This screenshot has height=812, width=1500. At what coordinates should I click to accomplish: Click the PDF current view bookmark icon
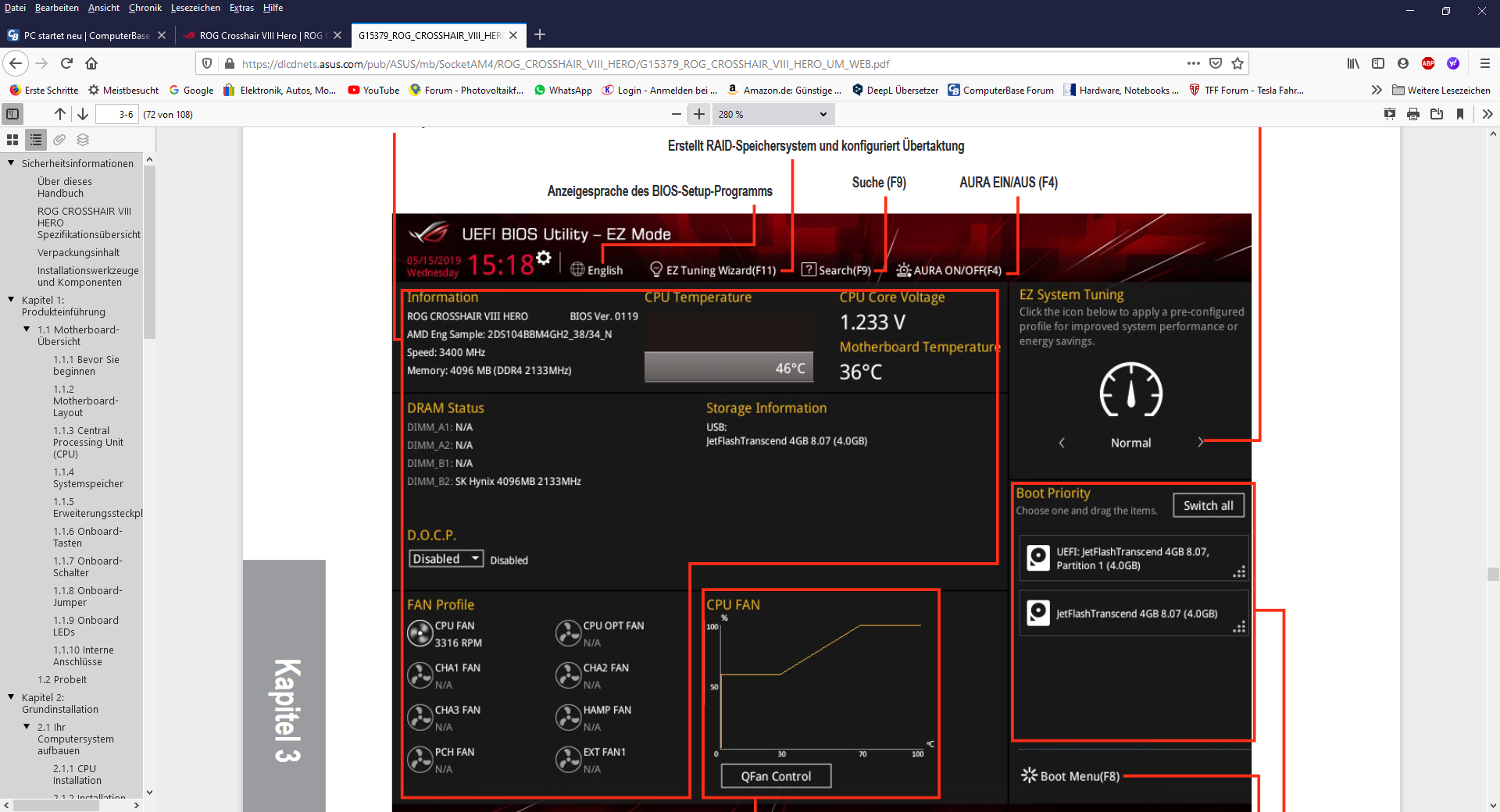pos(1460,114)
